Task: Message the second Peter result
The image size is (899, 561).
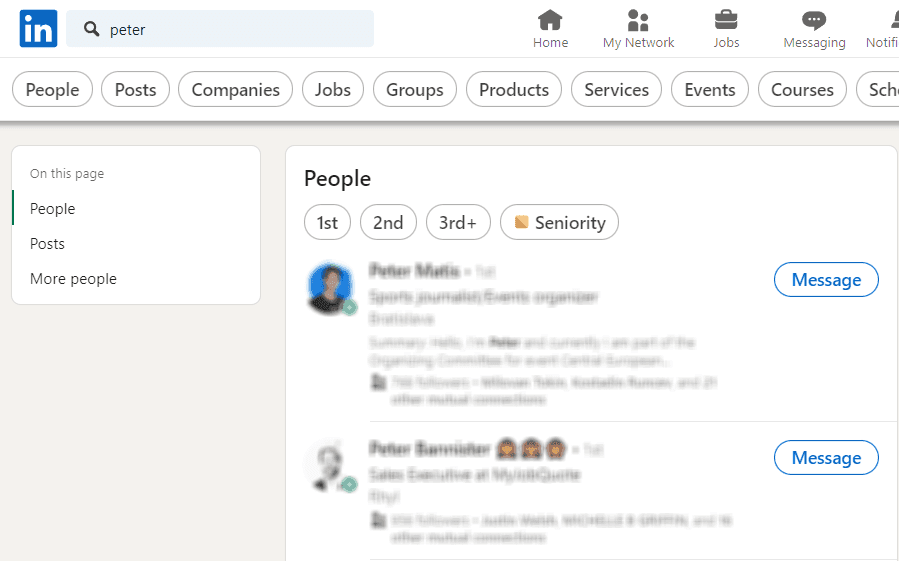Action: pyautogui.click(x=826, y=457)
